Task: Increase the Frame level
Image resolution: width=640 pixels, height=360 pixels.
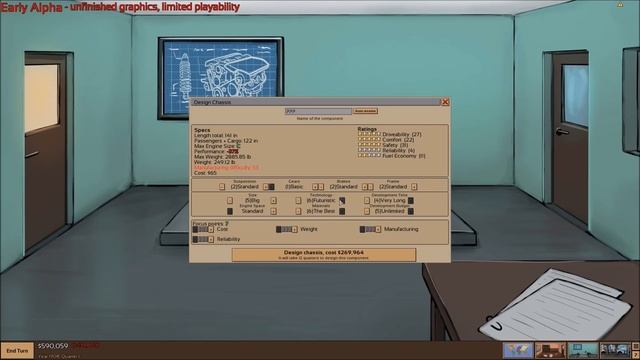Action: coord(414,187)
